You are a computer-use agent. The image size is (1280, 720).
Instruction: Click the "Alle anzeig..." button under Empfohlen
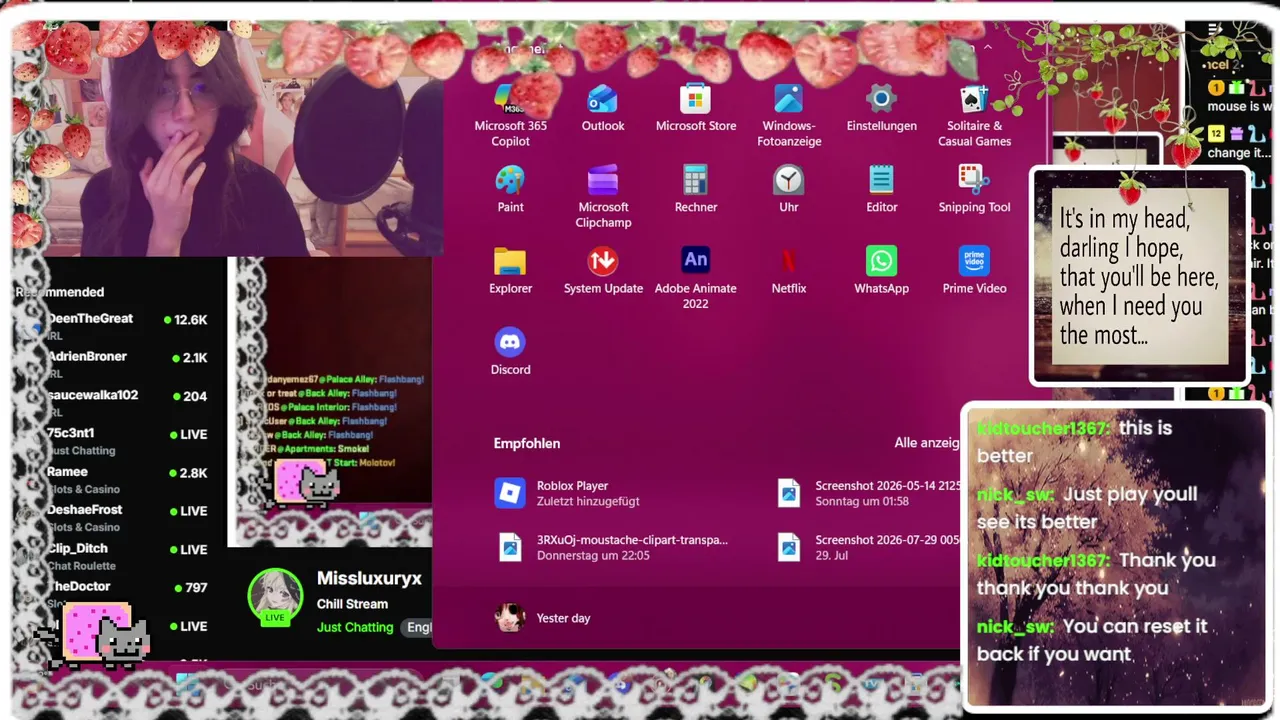coord(927,443)
